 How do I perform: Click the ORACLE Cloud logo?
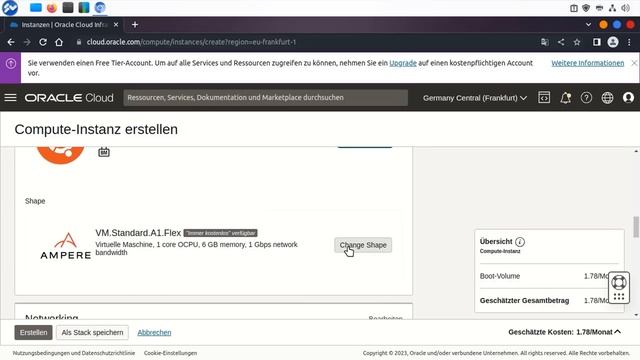click(69, 98)
